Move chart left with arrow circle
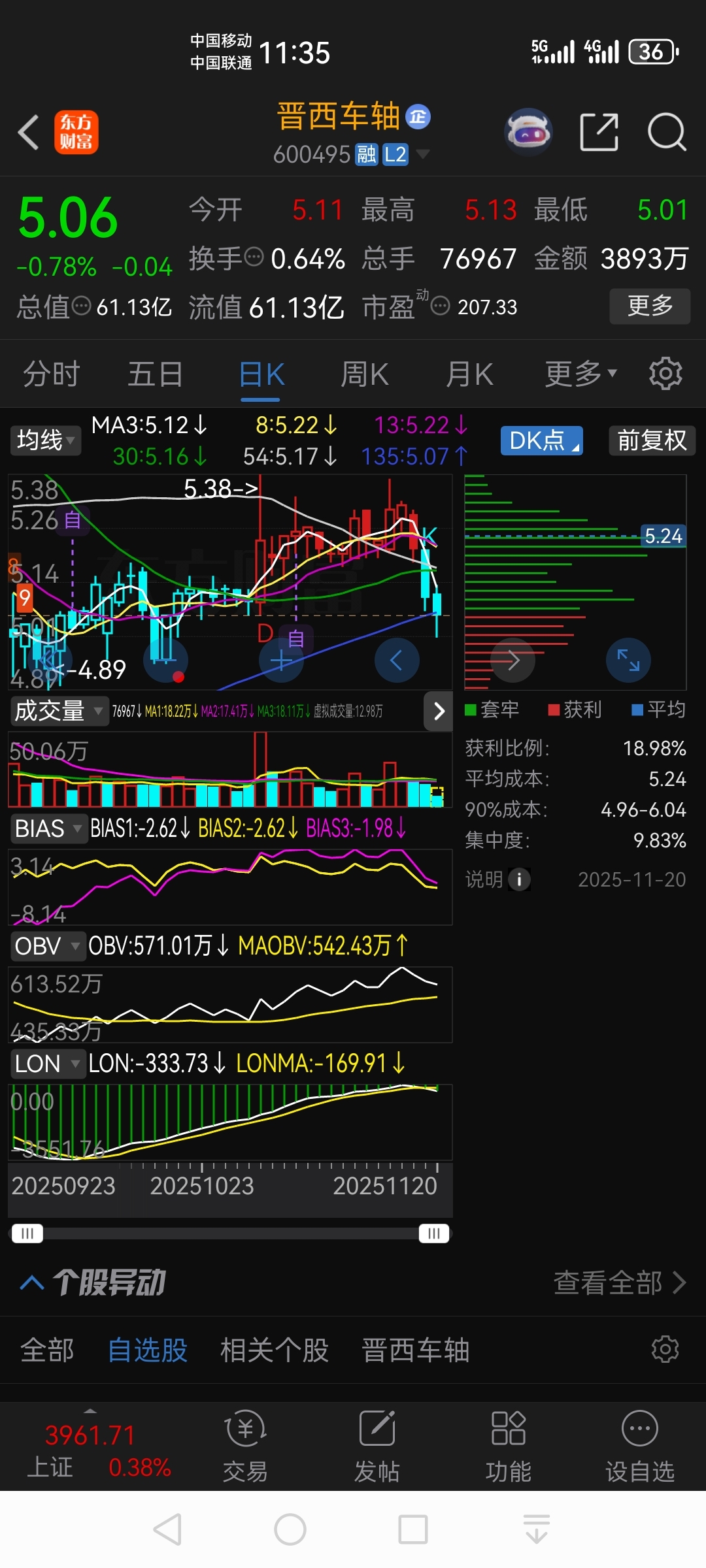706x1568 pixels. point(397,661)
